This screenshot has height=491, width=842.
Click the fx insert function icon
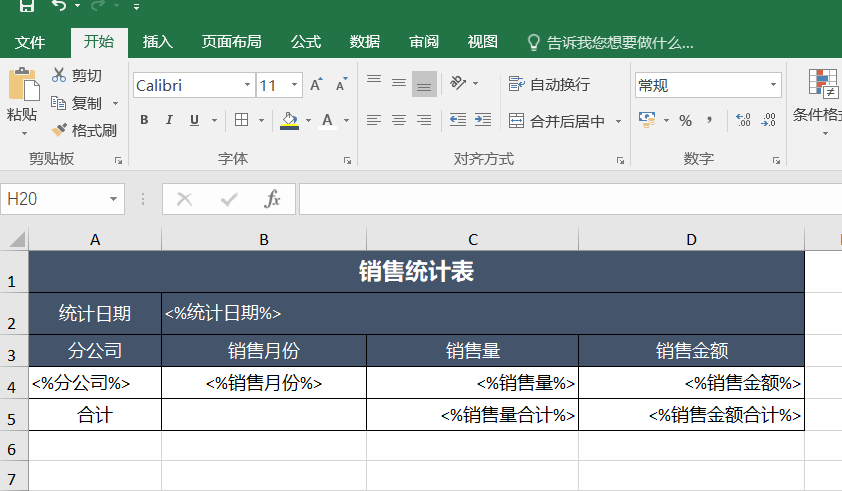(272, 199)
